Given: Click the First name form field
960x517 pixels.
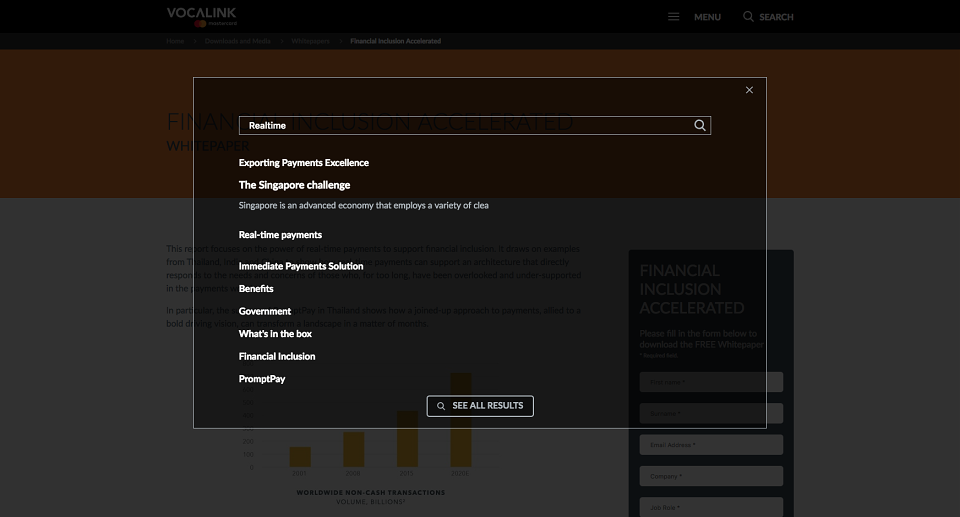Looking at the screenshot, I should pos(711,382).
